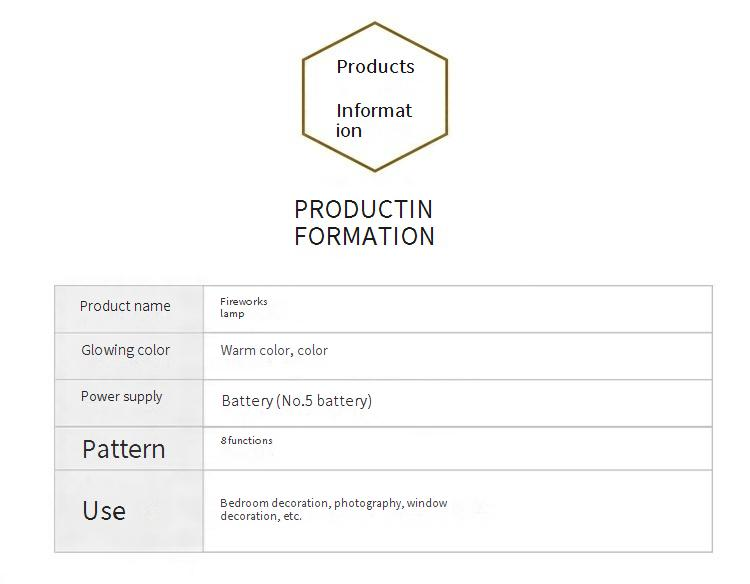The width and height of the screenshot is (750, 584).
Task: Click the word window in the Use row
Action: click(427, 503)
